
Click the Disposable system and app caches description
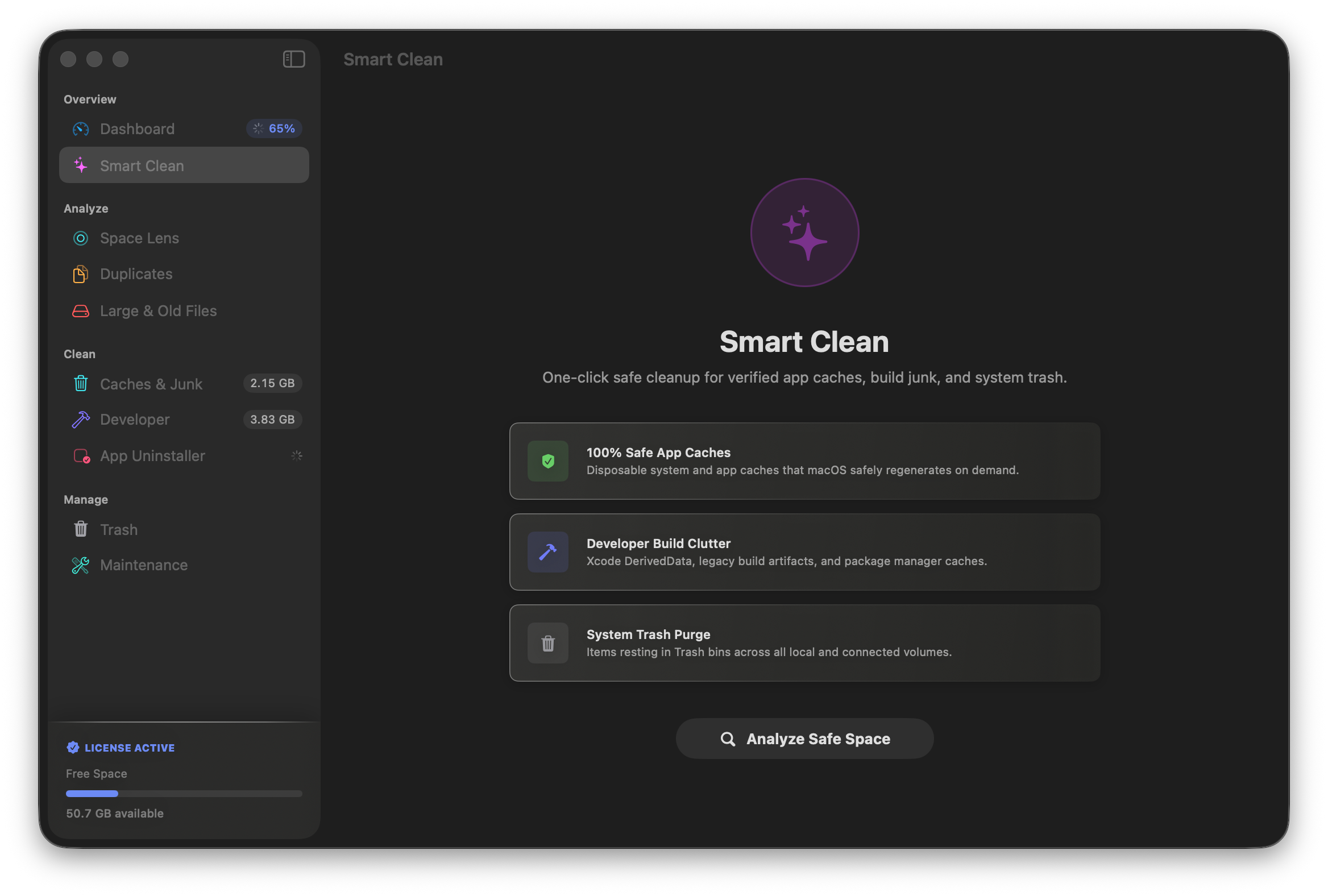tap(803, 470)
